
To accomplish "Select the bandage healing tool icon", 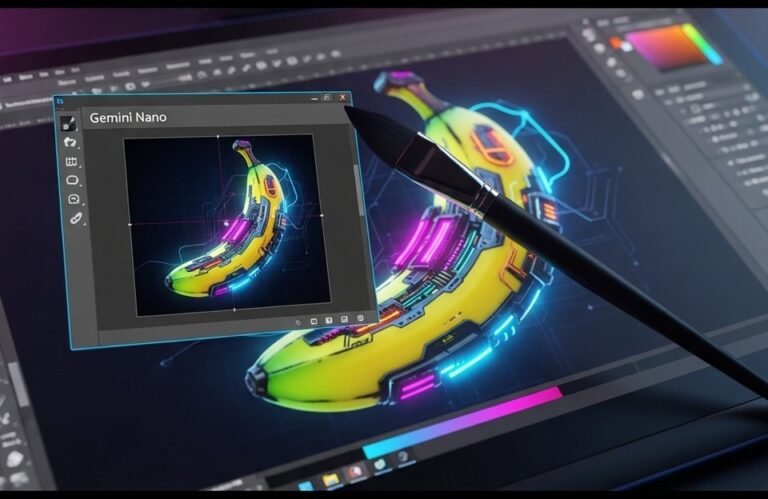I will pos(75,219).
